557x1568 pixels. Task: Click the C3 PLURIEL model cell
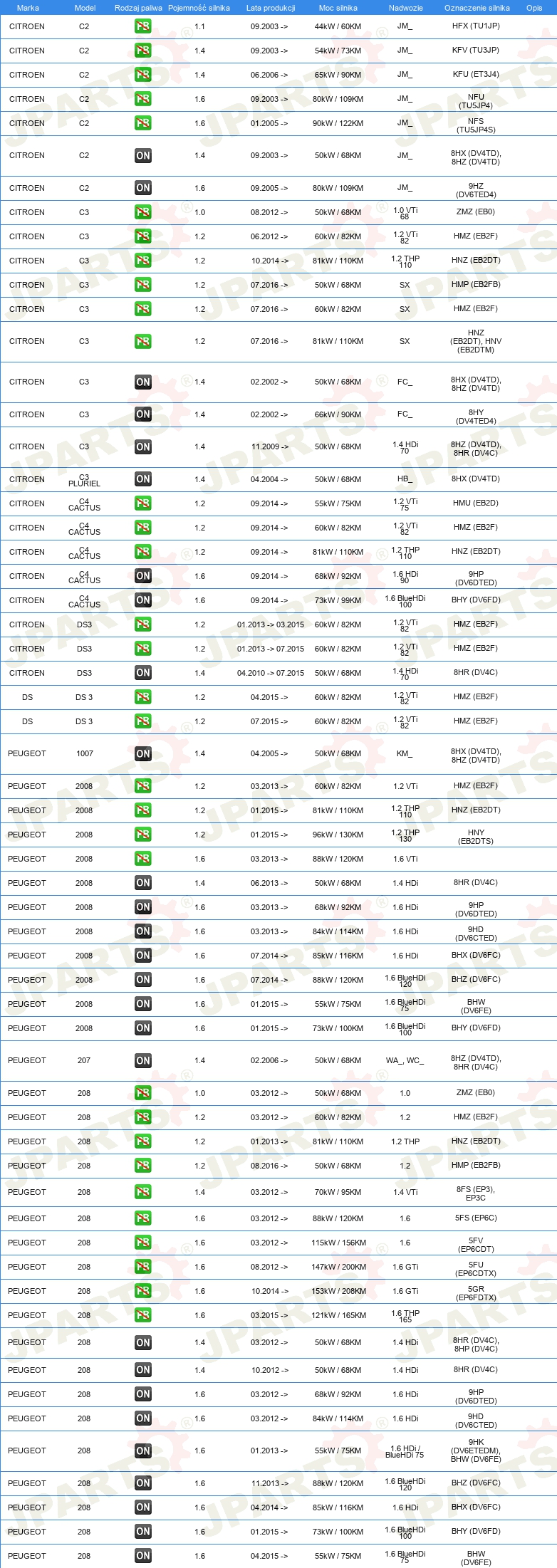(84, 480)
